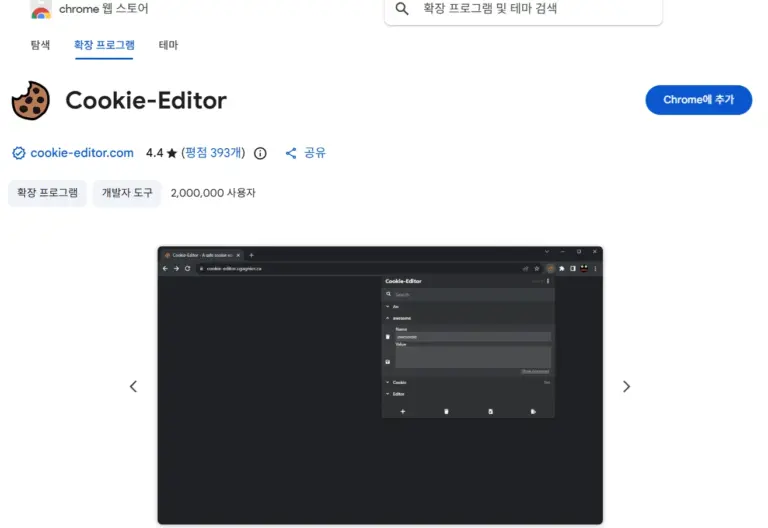The image size is (768, 528).
Task: Click the rating info icon
Action: (x=260, y=153)
